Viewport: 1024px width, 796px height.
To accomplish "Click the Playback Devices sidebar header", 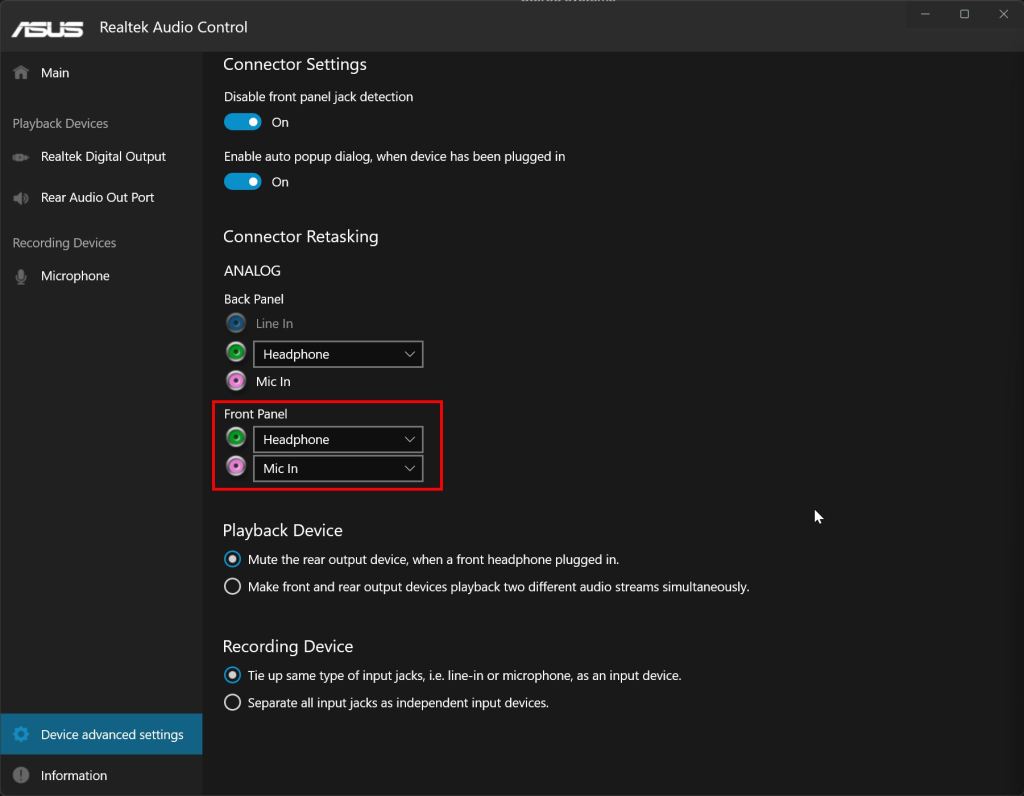I will [60, 123].
